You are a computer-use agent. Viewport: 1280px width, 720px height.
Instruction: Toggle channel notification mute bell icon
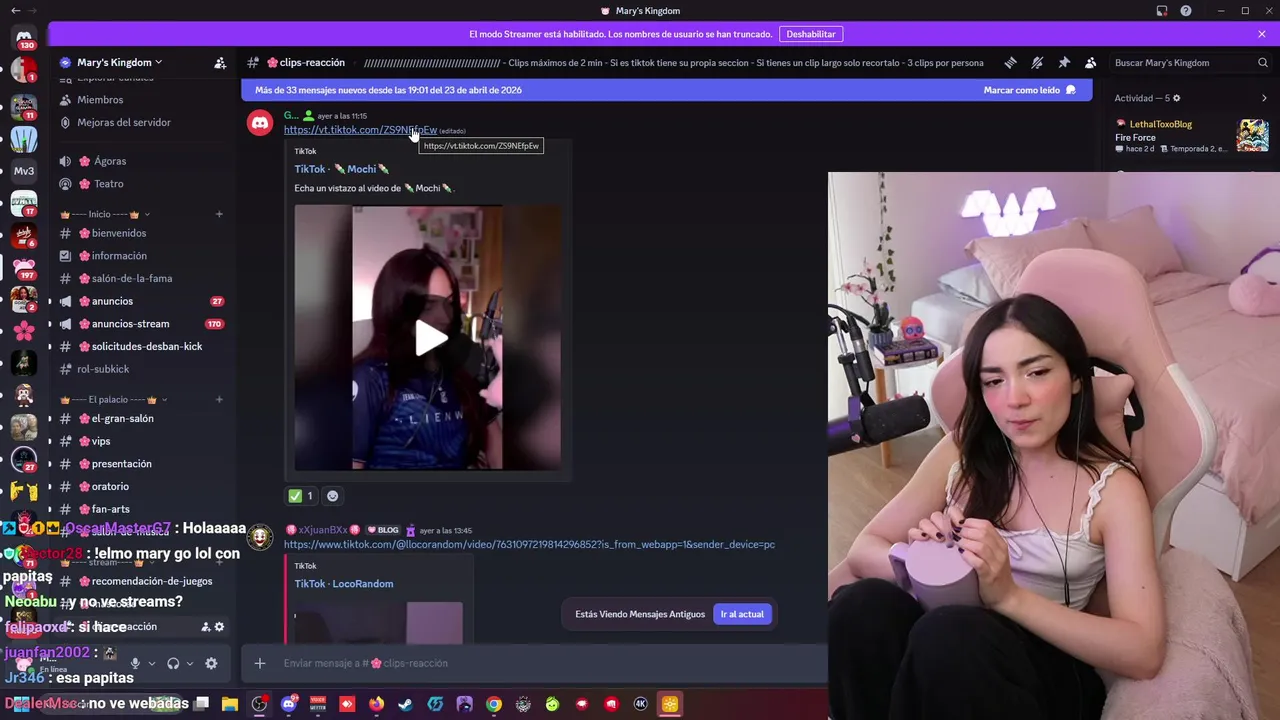click(1037, 62)
